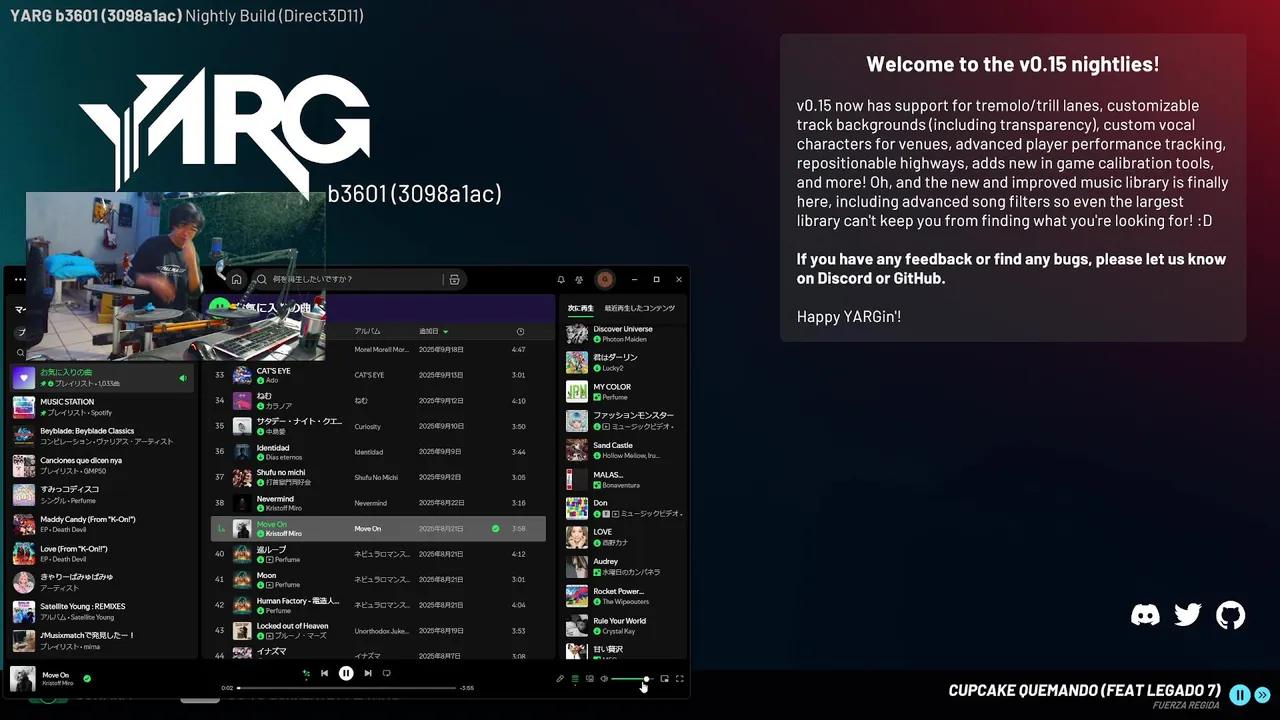This screenshot has height=720, width=1280.
Task: Open Spotify friend activity icon
Action: click(x=579, y=280)
